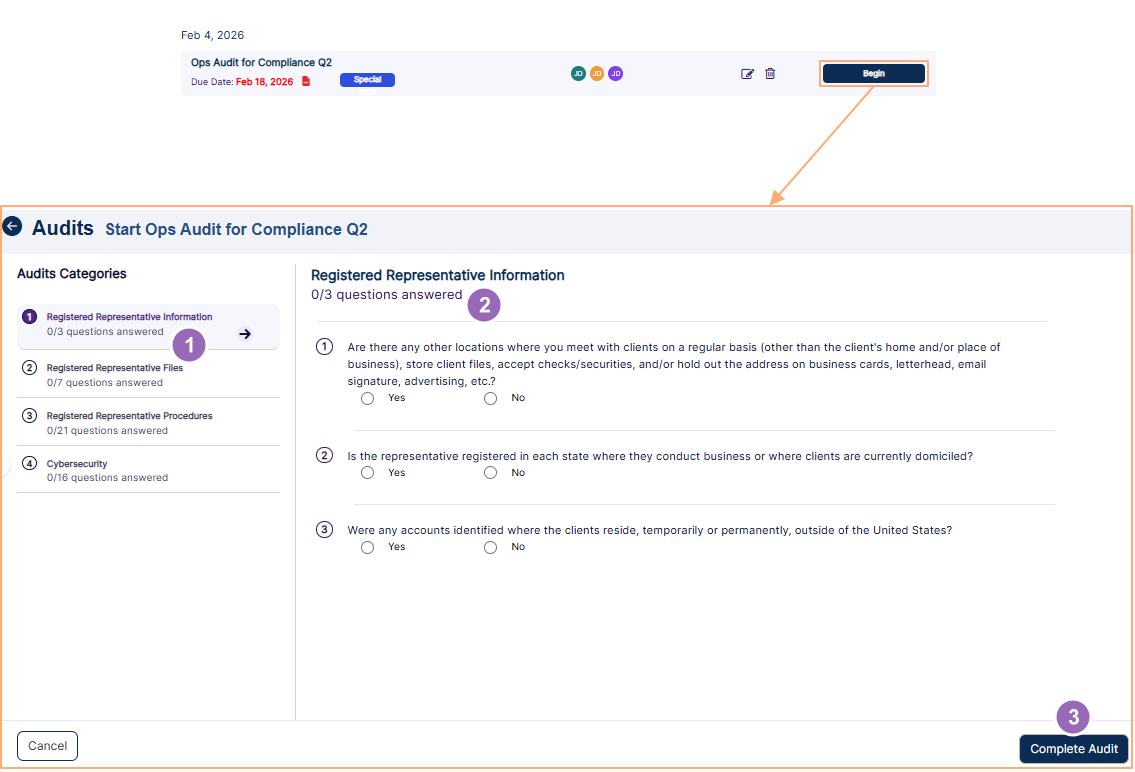Click the purple JD avatar icon
1135x772 pixels.
pyautogui.click(x=615, y=73)
